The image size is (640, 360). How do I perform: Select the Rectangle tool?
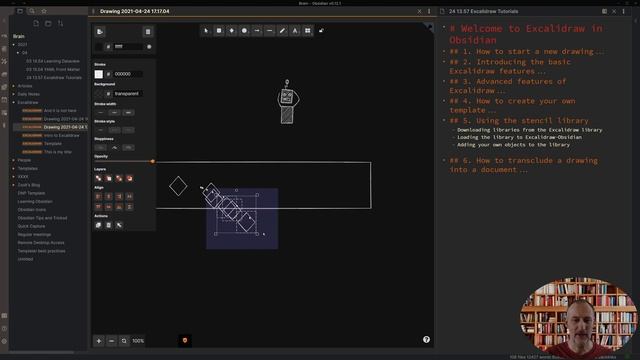click(219, 31)
